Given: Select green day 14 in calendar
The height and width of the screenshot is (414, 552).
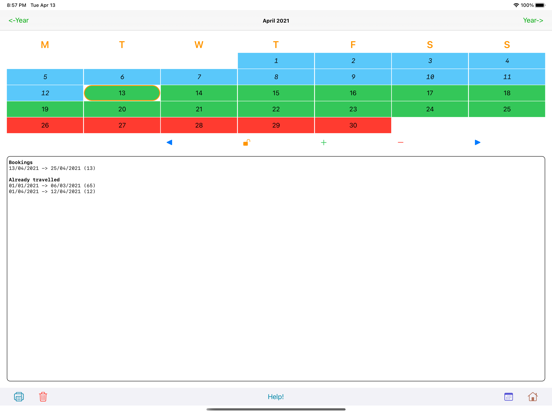Looking at the screenshot, I should 199,93.
